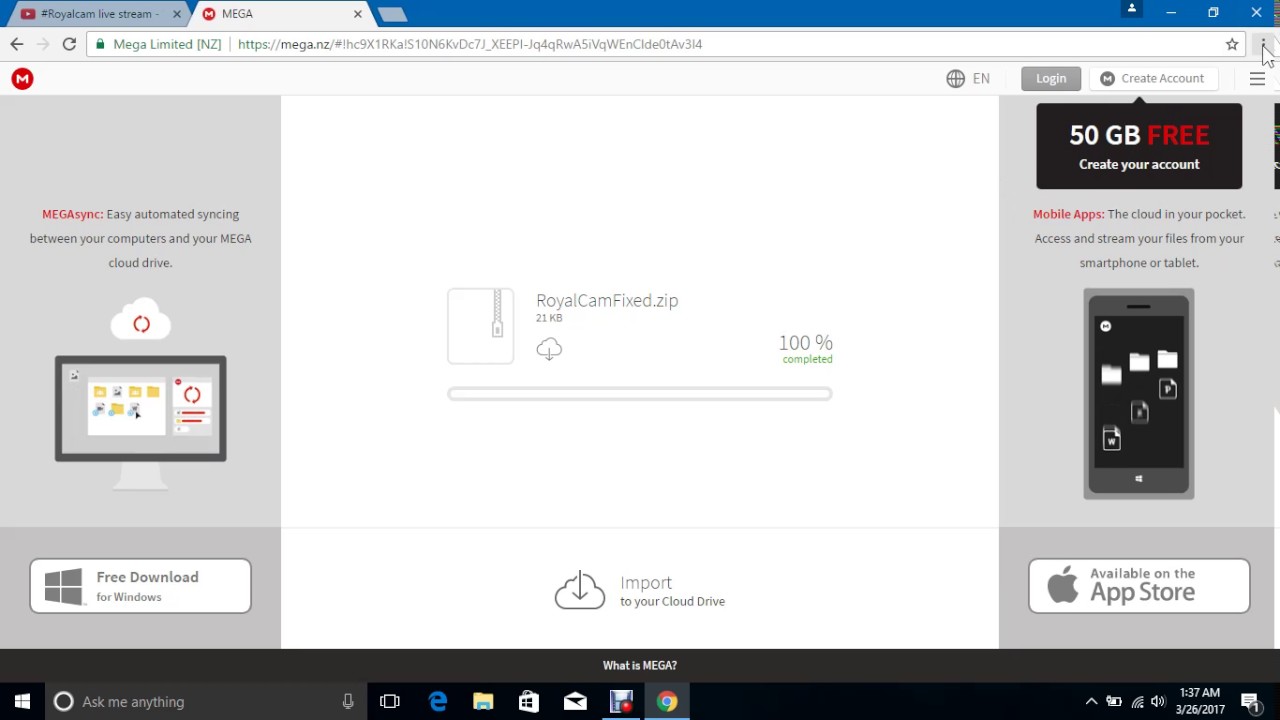Click the Import cloud icon
Screen dimensions: 1280x720
click(x=580, y=590)
